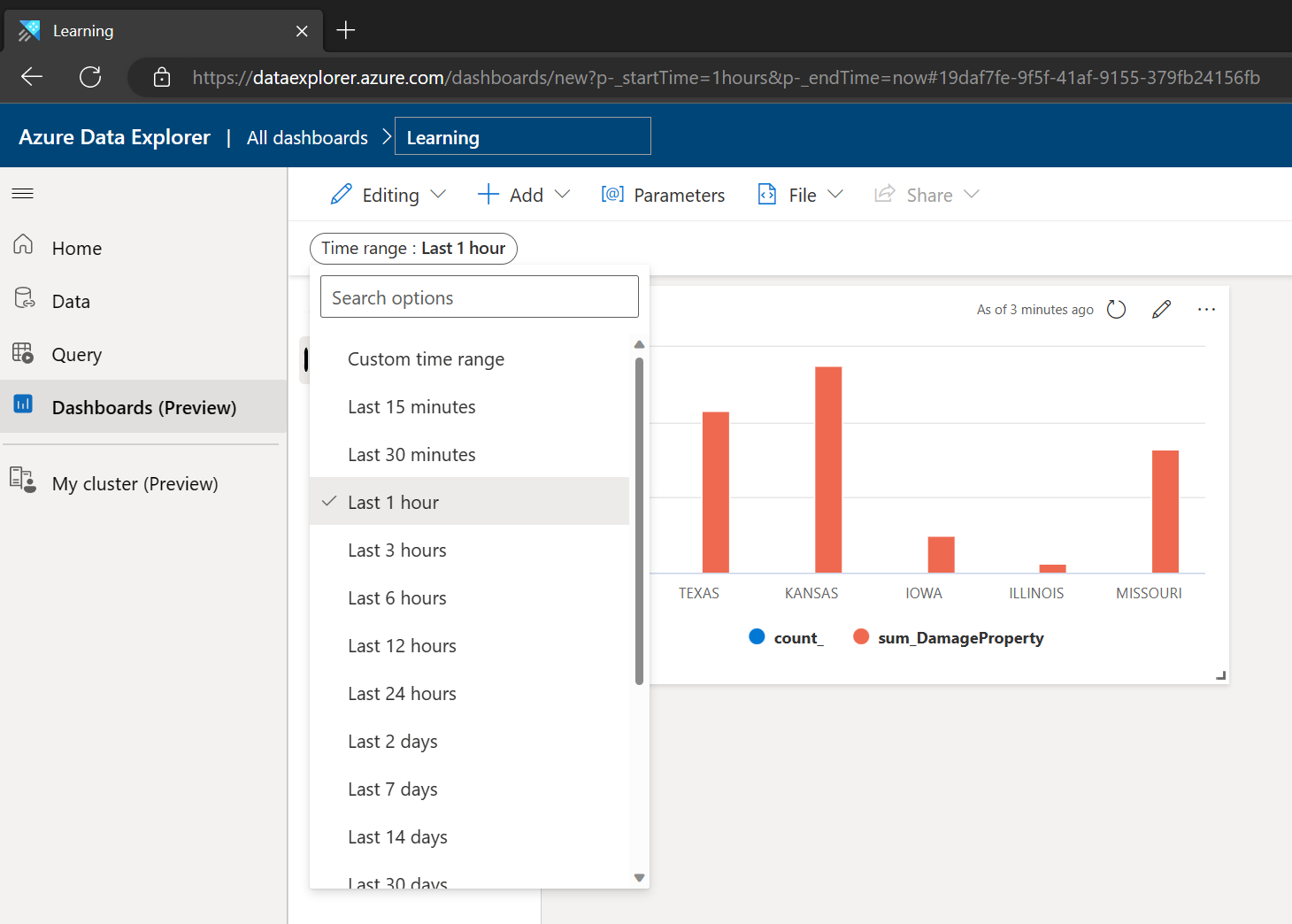Toggle the sum_DamageProperty legend series
This screenshot has height=924, width=1292.
point(949,638)
